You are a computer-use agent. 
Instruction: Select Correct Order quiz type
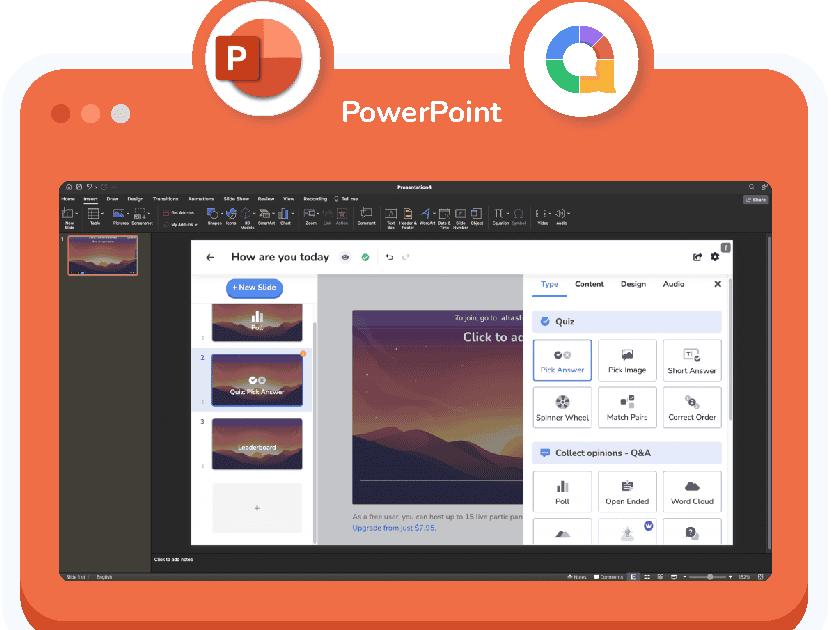692,407
